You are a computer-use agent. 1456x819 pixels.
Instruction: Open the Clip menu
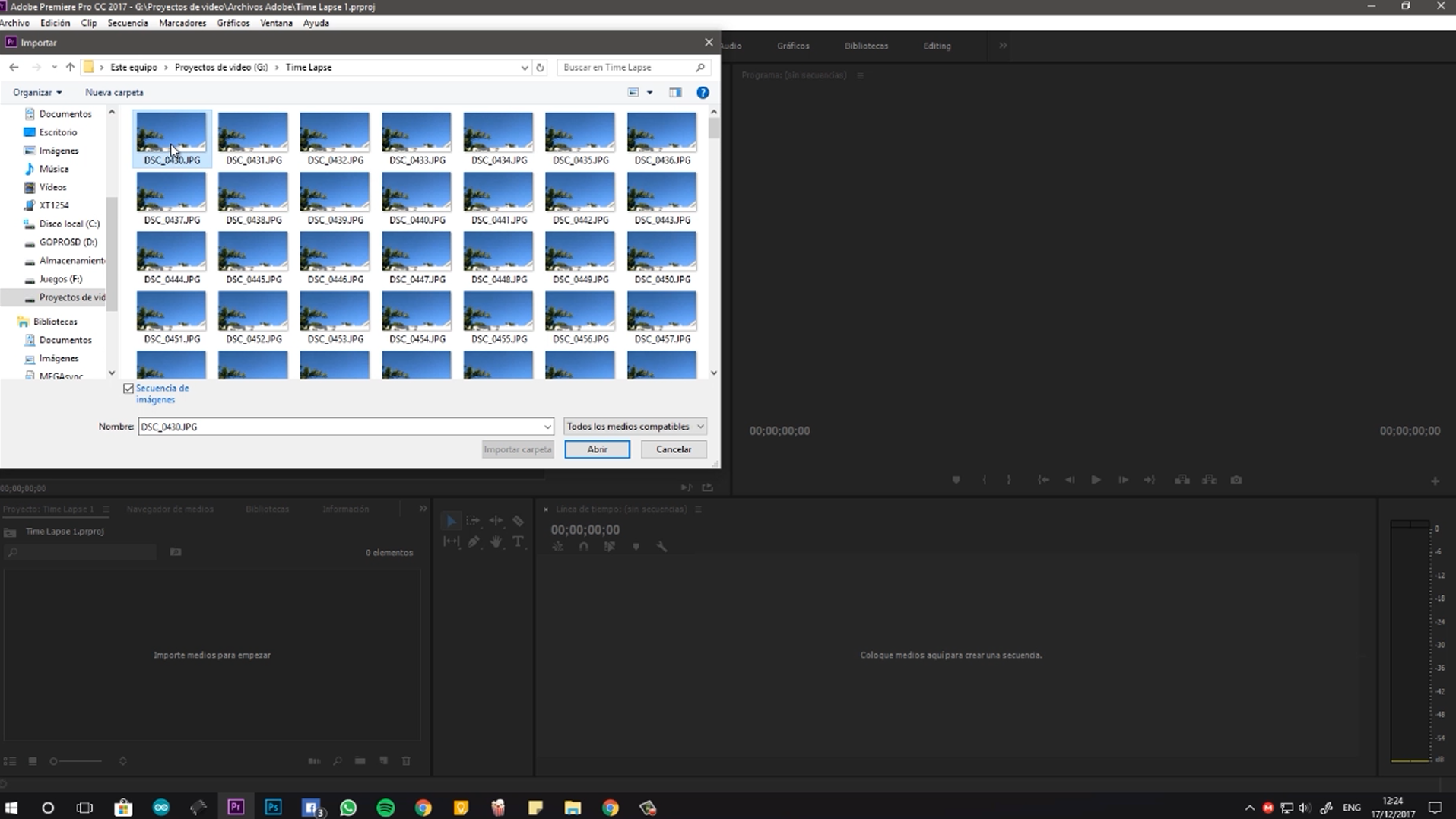click(89, 23)
